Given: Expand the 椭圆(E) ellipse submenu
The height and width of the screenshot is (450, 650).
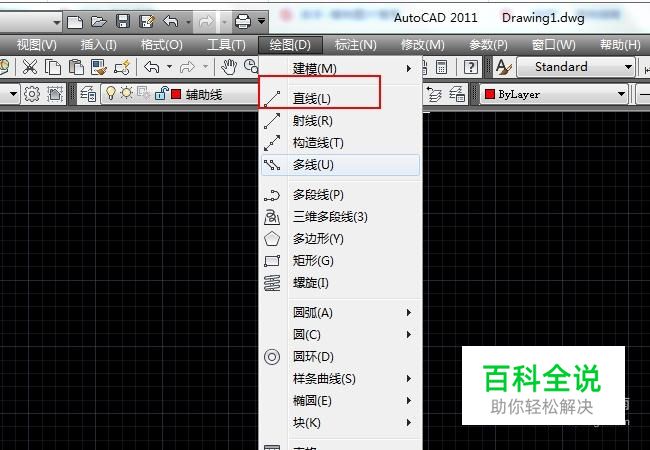Looking at the screenshot, I should [x=341, y=401].
